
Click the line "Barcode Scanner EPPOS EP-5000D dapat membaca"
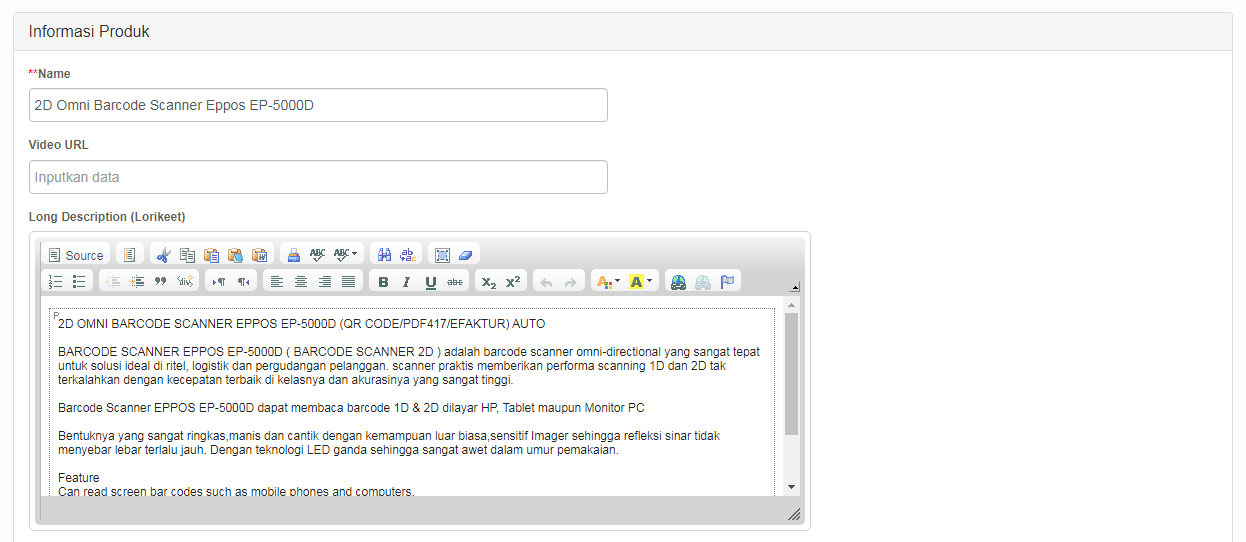pyautogui.click(x=351, y=408)
